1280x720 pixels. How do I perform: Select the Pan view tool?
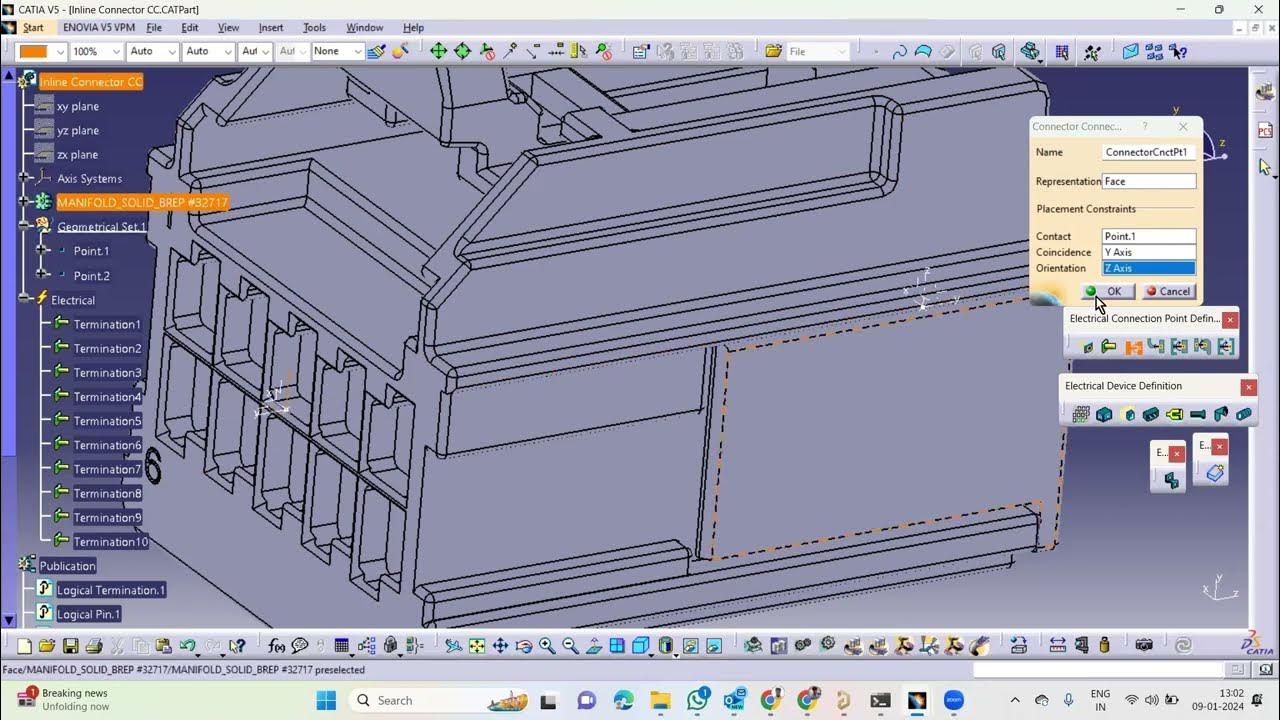[x=500, y=646]
